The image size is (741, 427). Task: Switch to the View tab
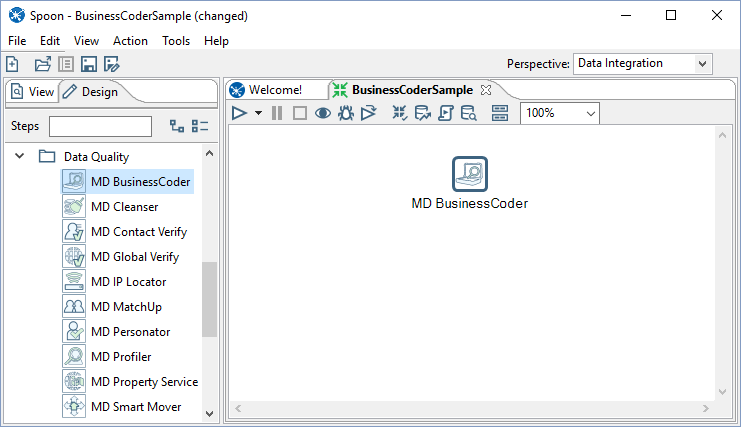point(32,92)
